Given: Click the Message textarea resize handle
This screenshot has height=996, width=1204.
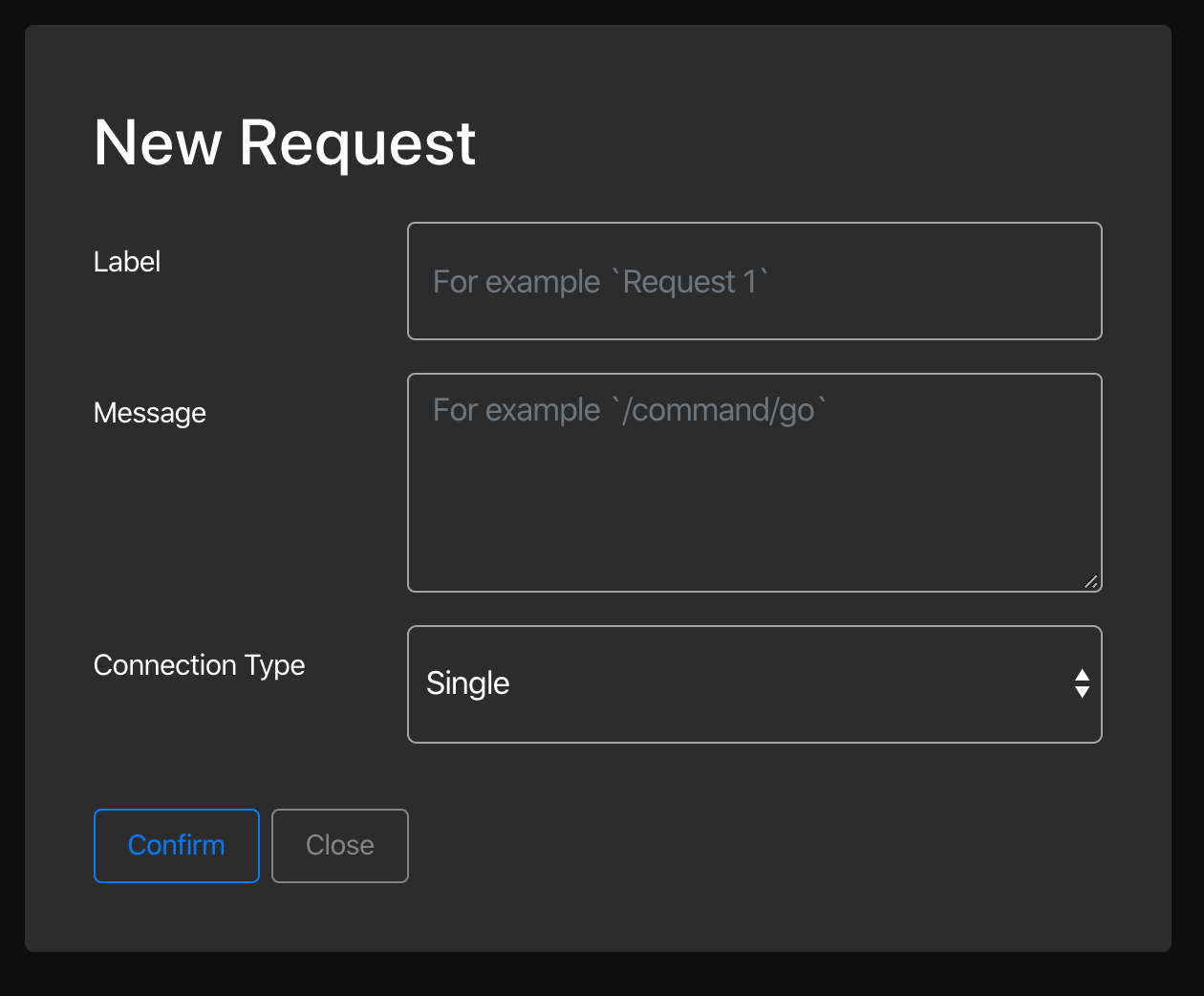Looking at the screenshot, I should [x=1091, y=581].
